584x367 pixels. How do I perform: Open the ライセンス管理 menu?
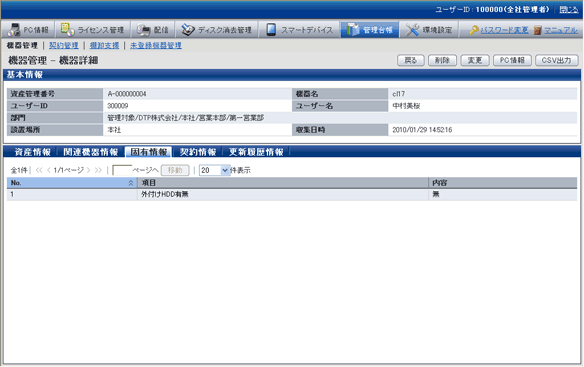[x=93, y=30]
